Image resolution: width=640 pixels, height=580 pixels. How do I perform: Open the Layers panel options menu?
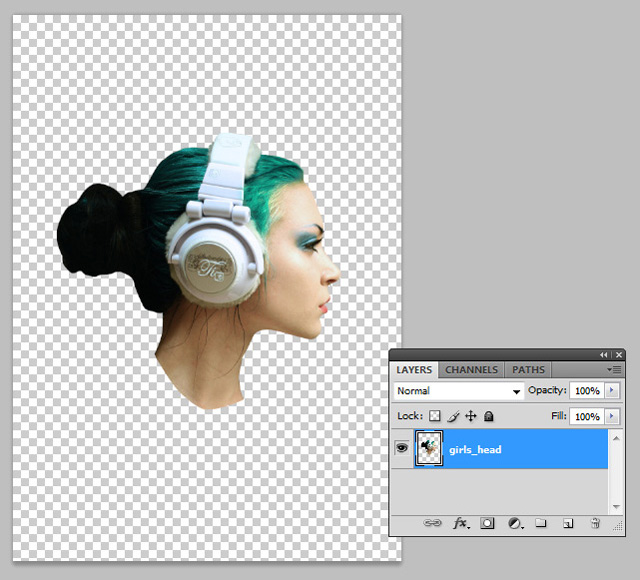coord(614,370)
